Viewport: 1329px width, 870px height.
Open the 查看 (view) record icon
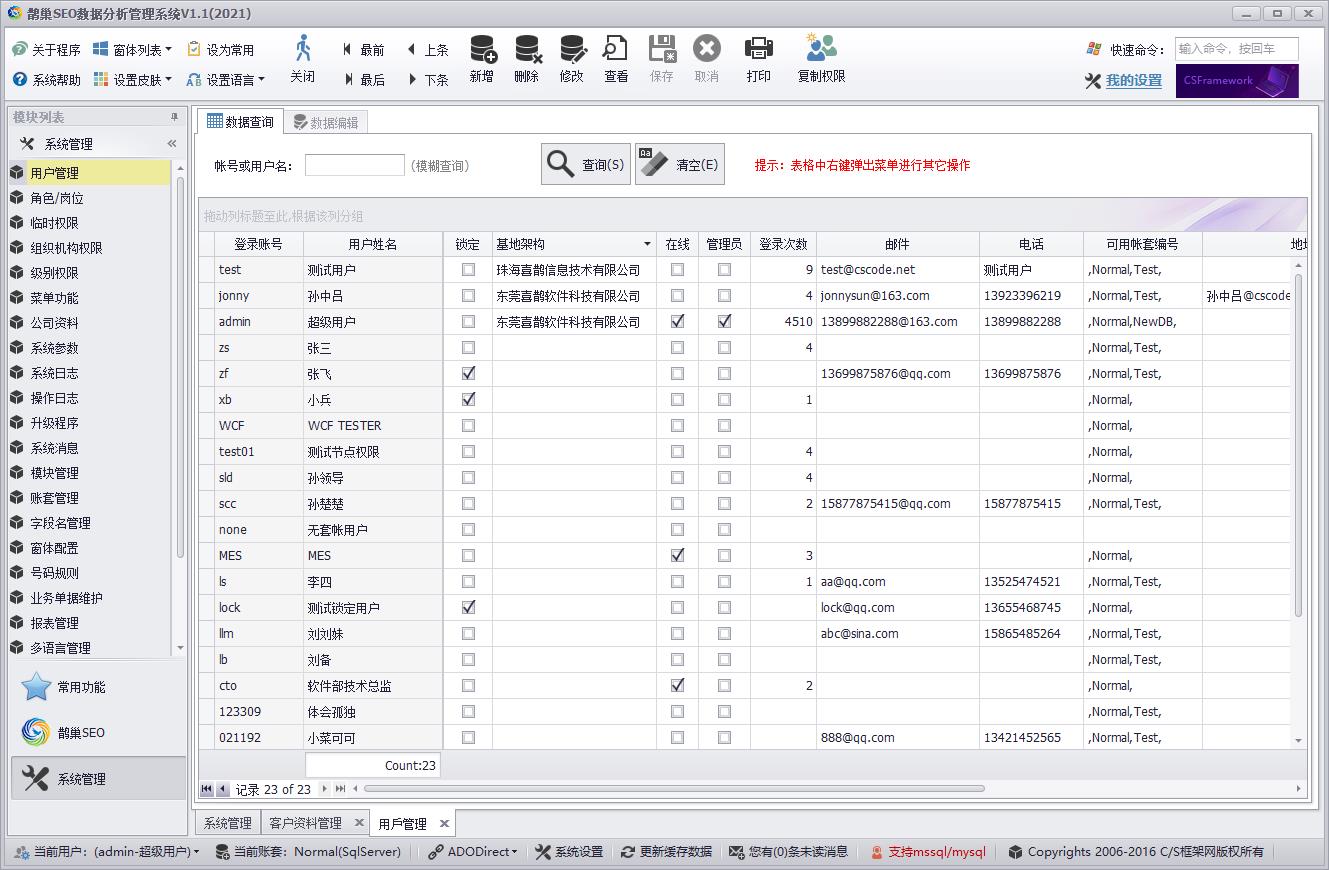click(616, 50)
